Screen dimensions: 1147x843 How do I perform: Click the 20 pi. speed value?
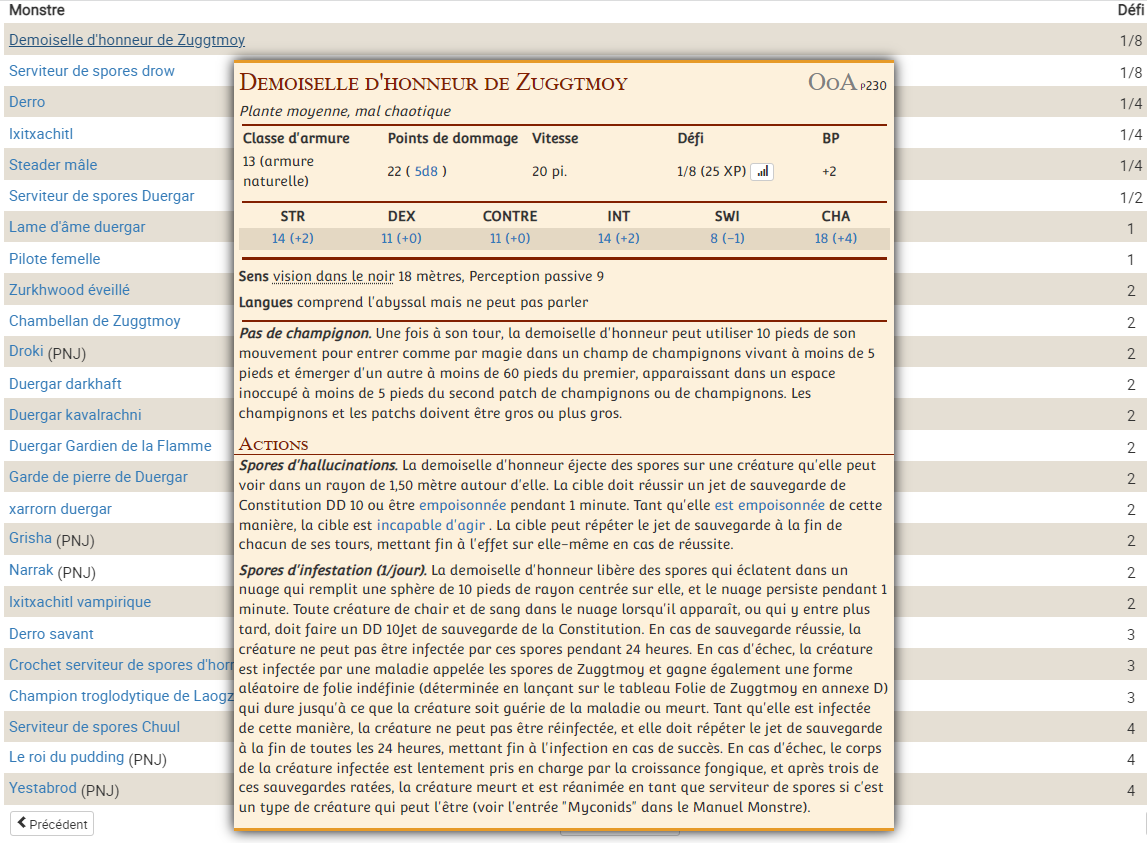click(549, 171)
